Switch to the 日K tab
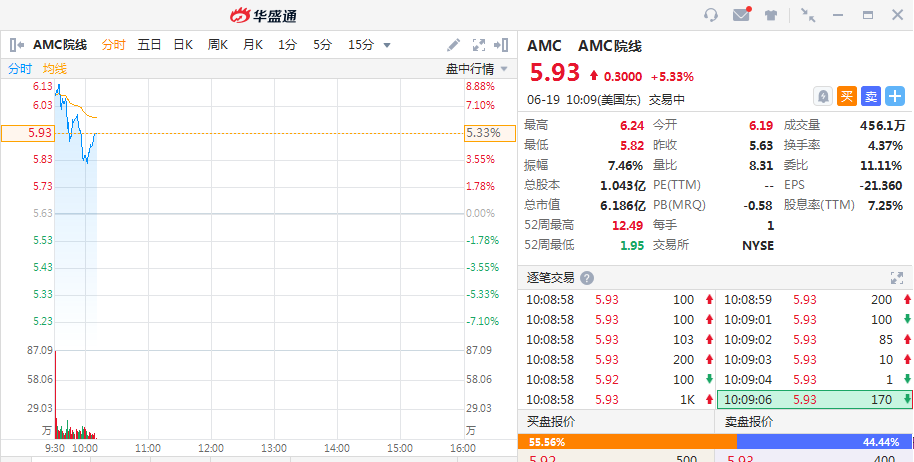Image resolution: width=914 pixels, height=462 pixels. pos(183,45)
